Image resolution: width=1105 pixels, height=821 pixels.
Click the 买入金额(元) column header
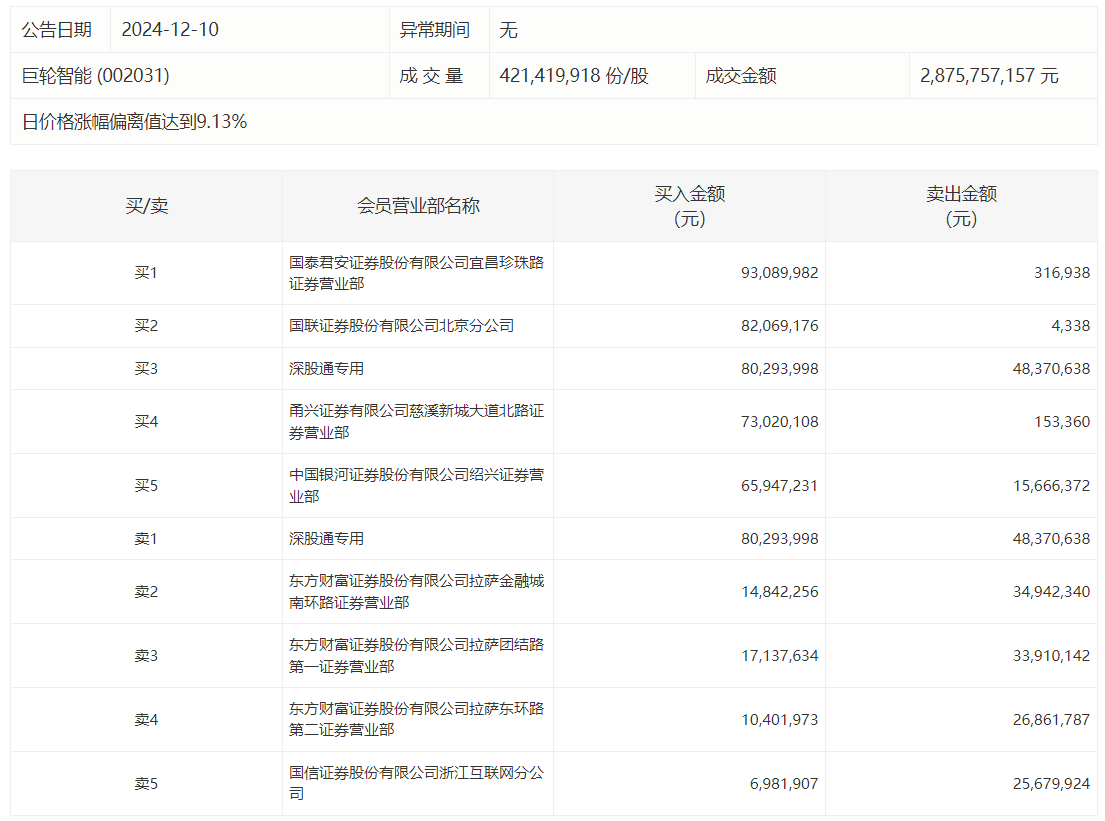pyautogui.click(x=689, y=206)
